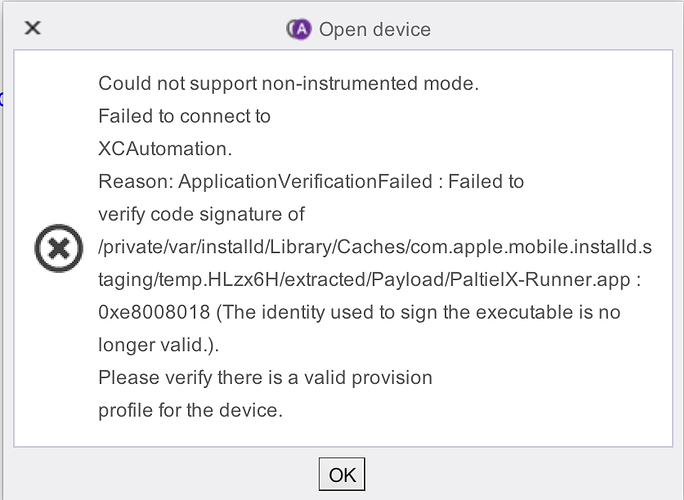
Task: Click the 'profile for the device.' line
Action: 191,410
